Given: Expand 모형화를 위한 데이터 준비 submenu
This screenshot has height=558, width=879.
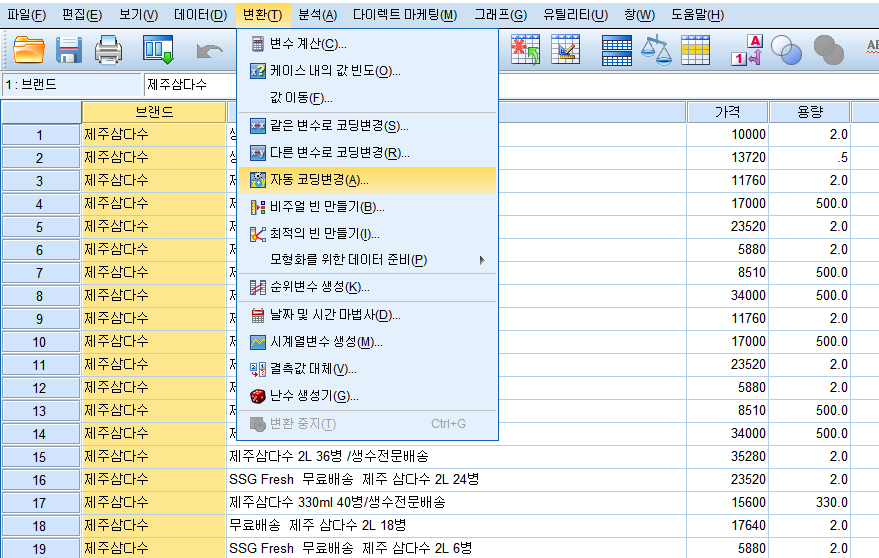Looking at the screenshot, I should coord(367,260).
